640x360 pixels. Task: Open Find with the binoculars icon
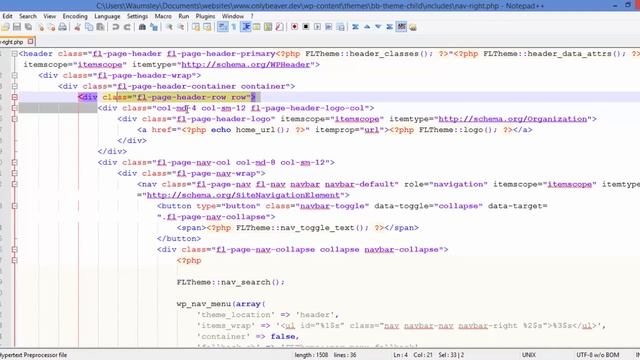pos(142,27)
